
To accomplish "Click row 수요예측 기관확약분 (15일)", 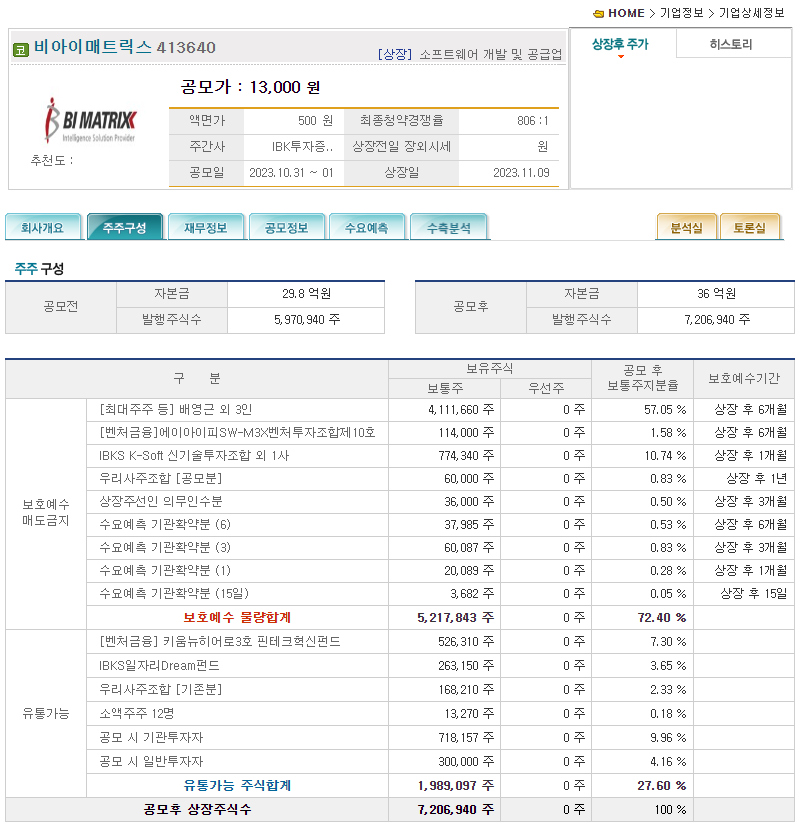I will point(174,593).
